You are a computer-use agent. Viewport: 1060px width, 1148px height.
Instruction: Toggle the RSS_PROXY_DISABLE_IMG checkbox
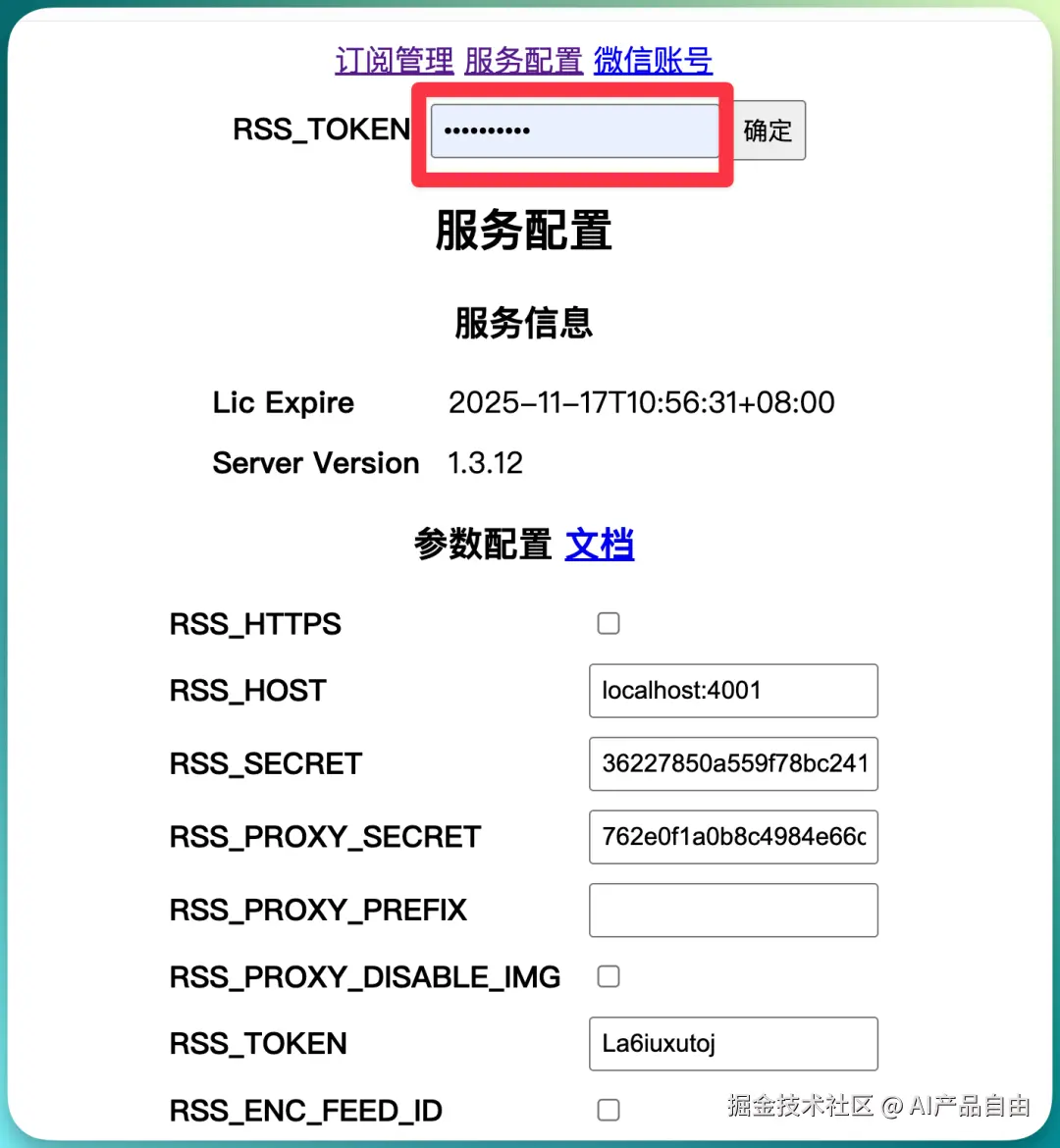pos(608,976)
